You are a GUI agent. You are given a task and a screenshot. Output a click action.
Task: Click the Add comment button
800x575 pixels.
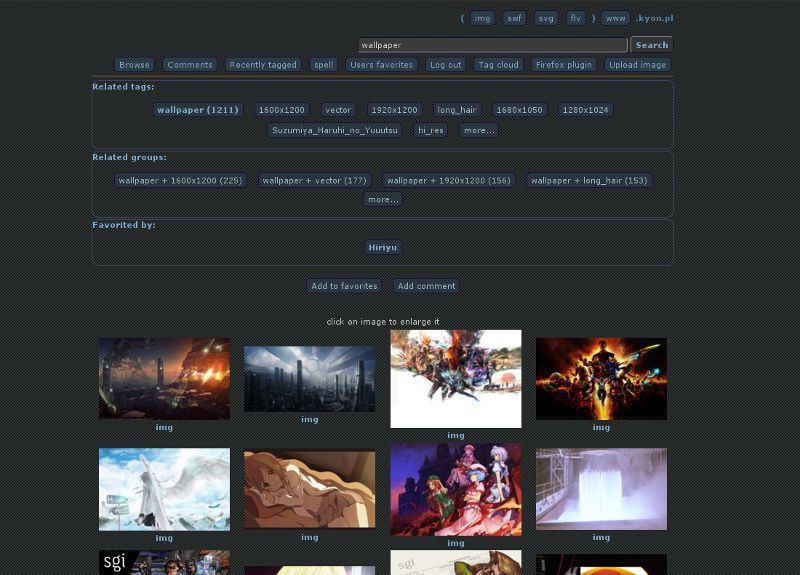click(427, 286)
